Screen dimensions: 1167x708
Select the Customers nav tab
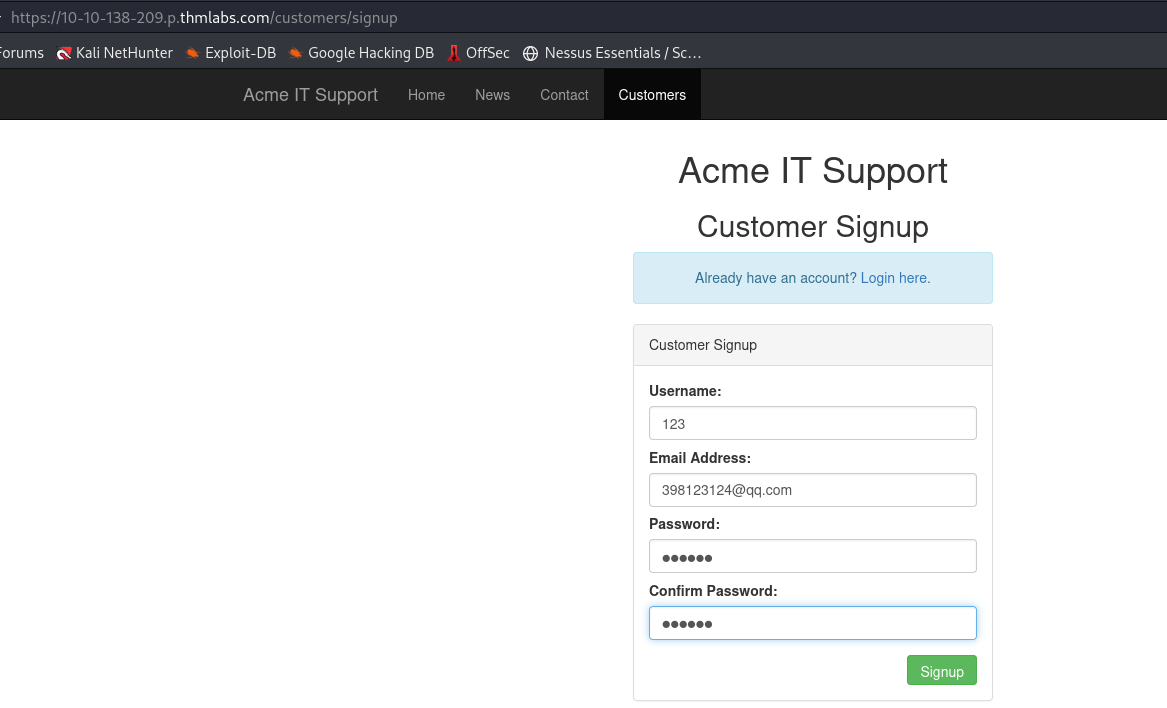(652, 95)
